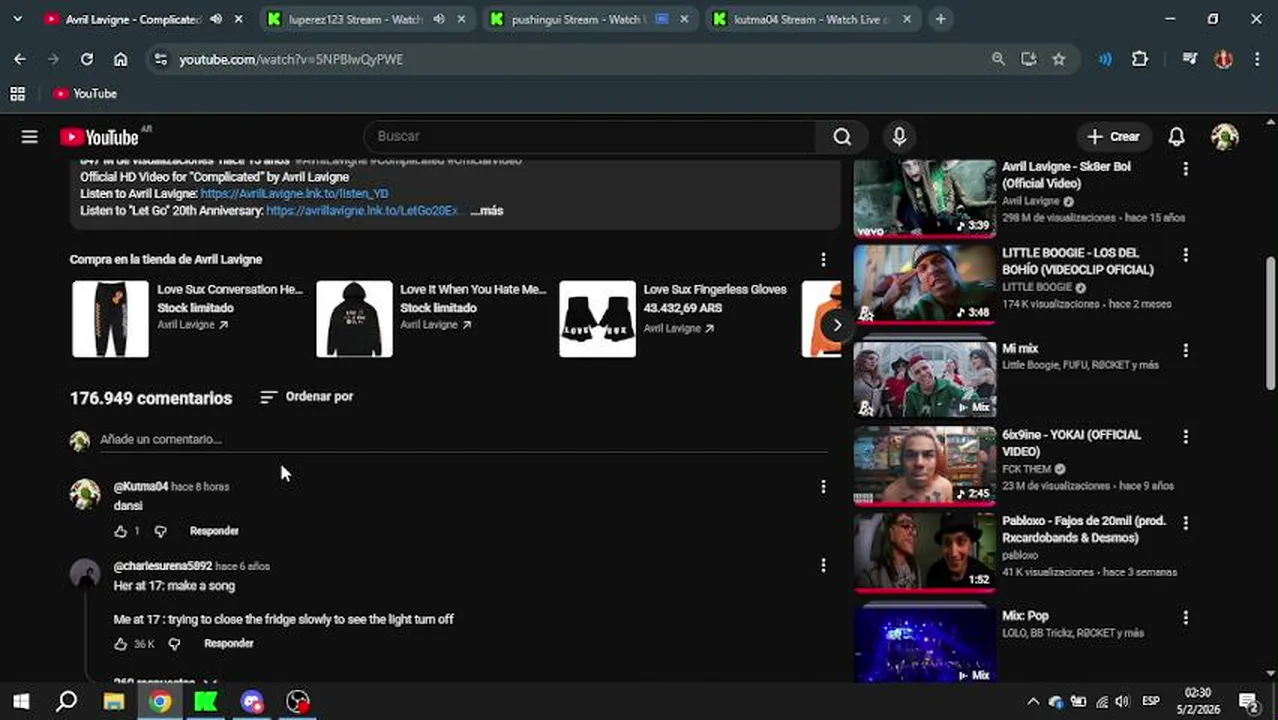Click the page vertical scrollbar

coord(1270,322)
